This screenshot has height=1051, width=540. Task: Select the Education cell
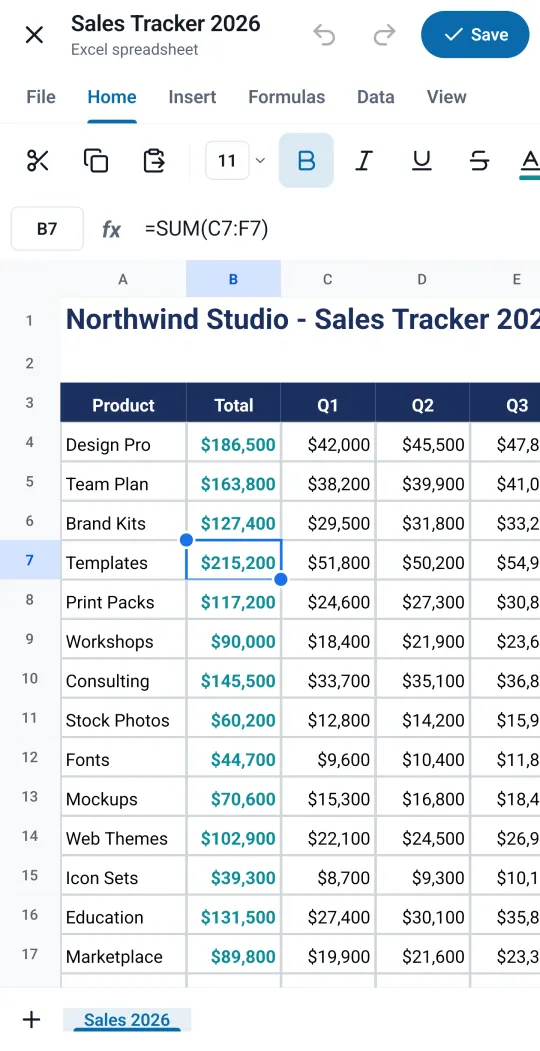coord(123,917)
